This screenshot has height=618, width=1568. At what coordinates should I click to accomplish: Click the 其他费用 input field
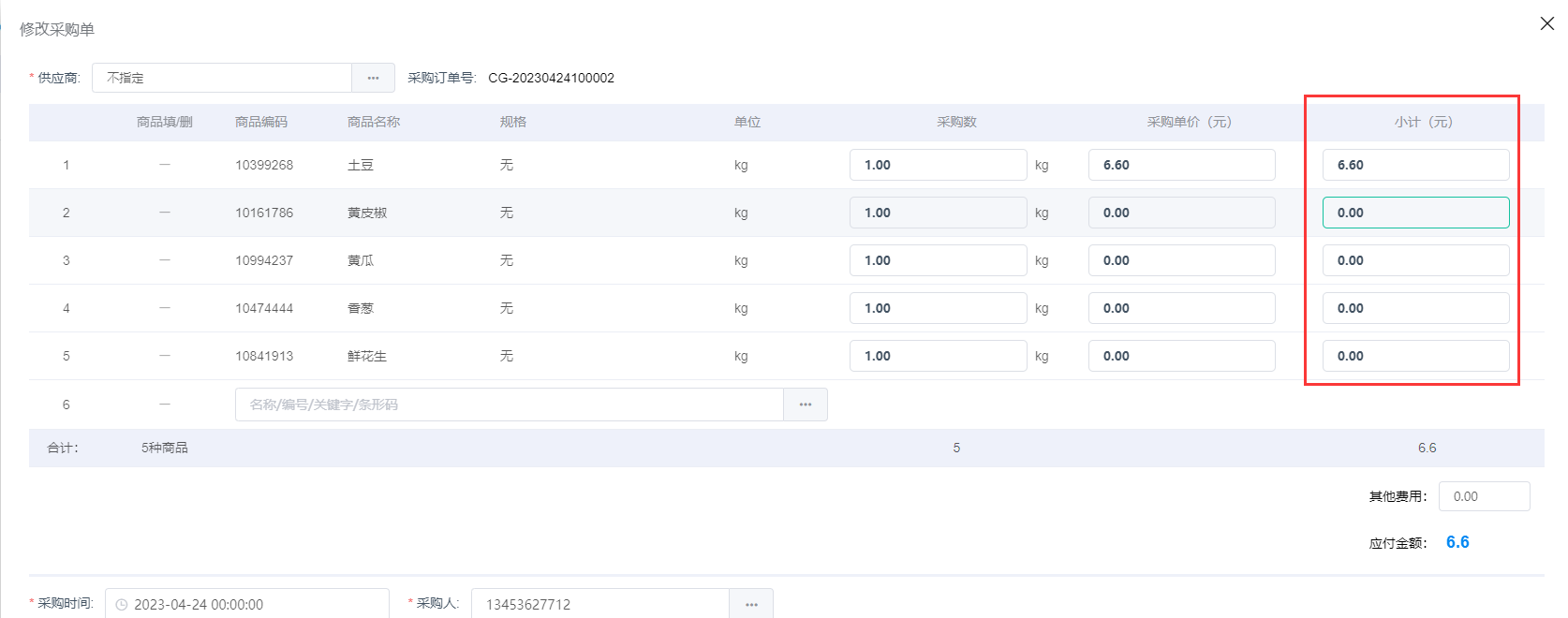coord(1484,496)
